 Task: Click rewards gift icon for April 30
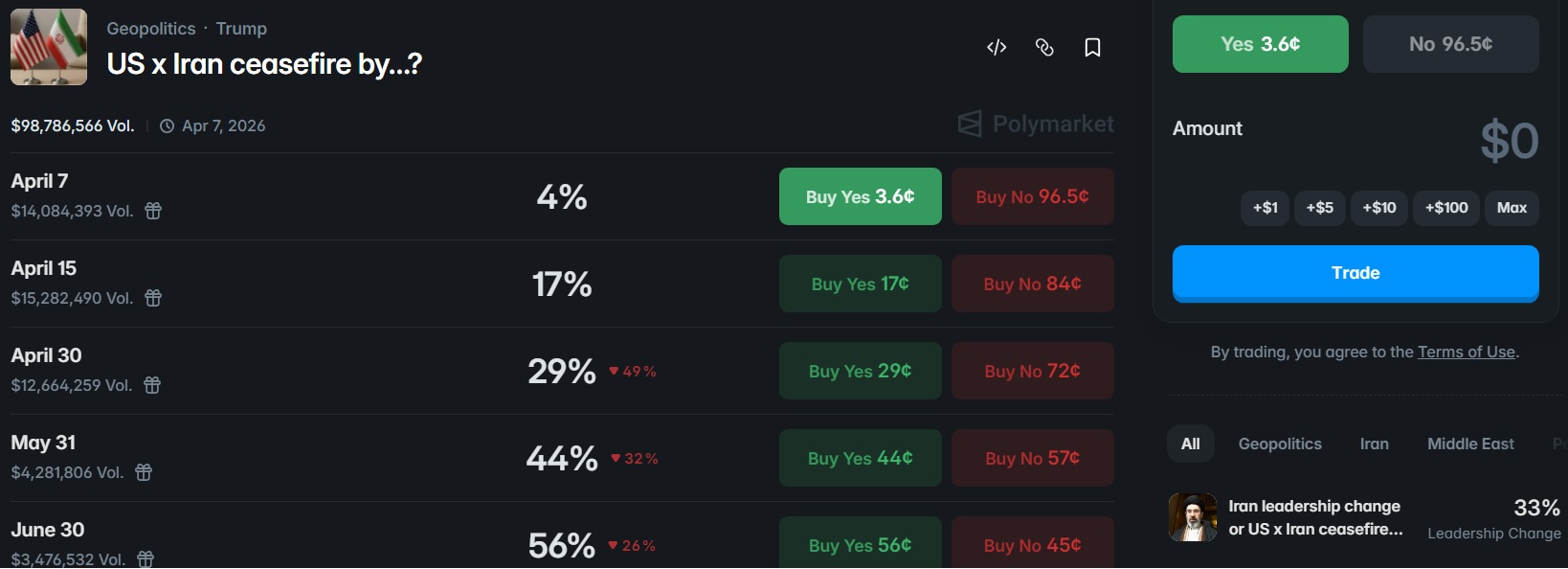[152, 385]
